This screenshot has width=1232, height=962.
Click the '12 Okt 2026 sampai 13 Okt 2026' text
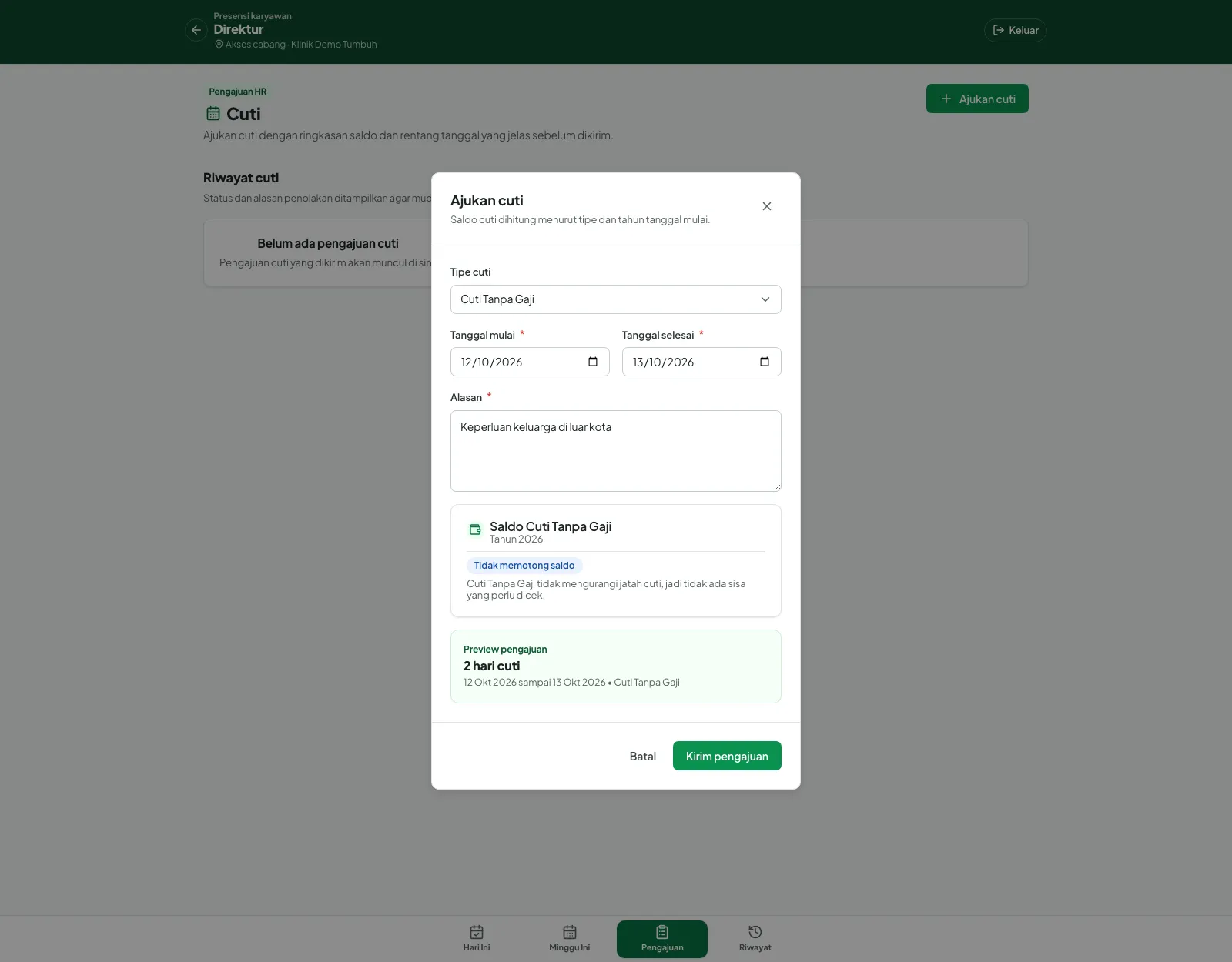point(534,682)
